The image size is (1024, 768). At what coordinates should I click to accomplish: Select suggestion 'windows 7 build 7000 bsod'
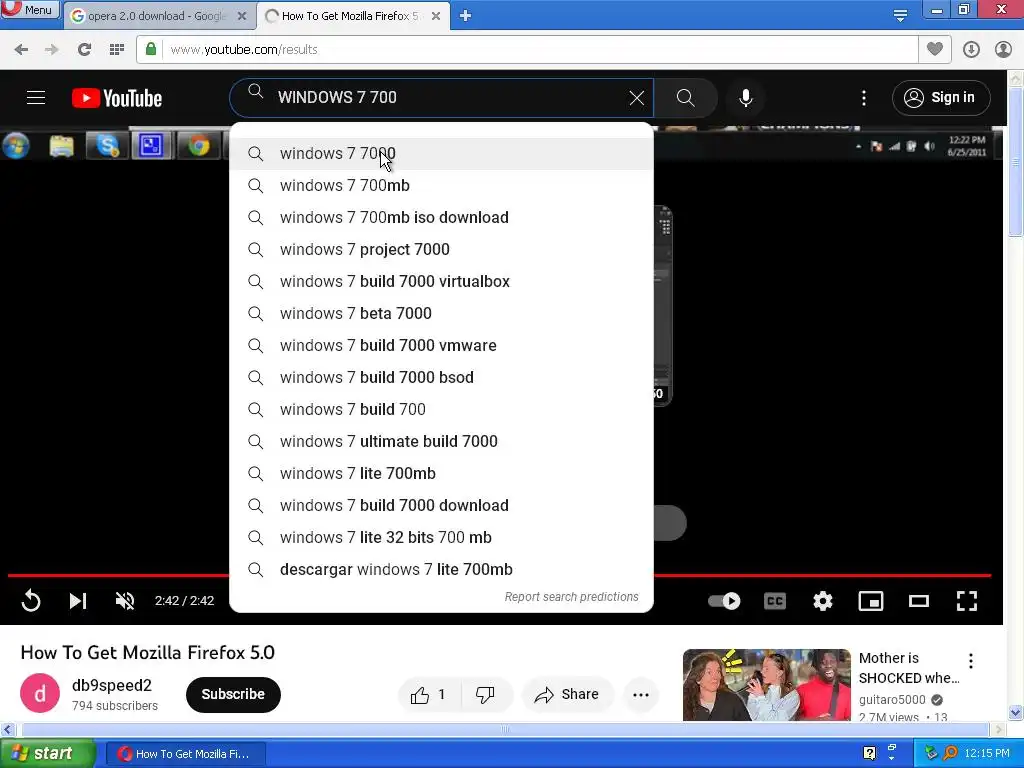[441, 377]
